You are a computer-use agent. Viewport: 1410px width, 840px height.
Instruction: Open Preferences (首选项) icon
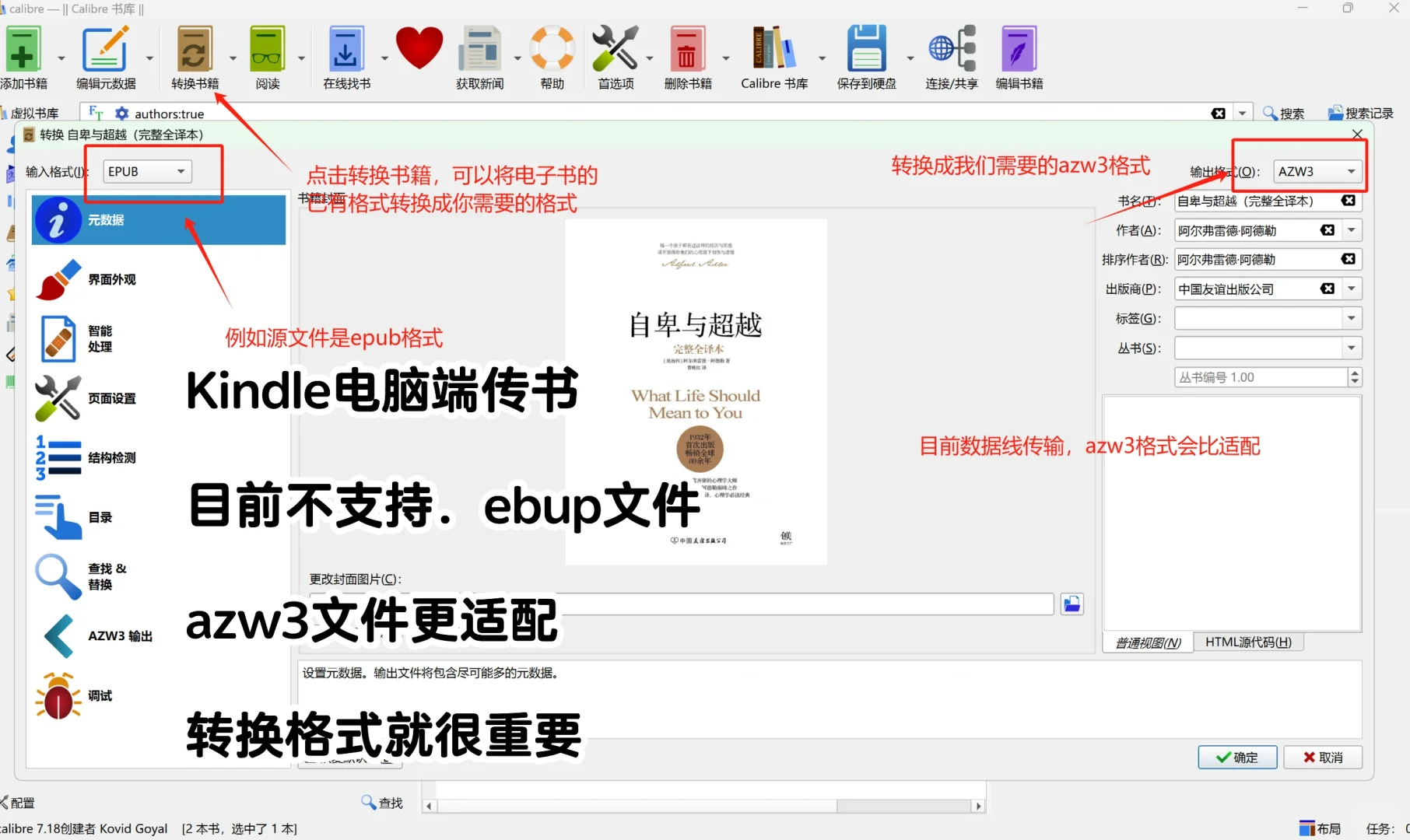pyautogui.click(x=615, y=50)
